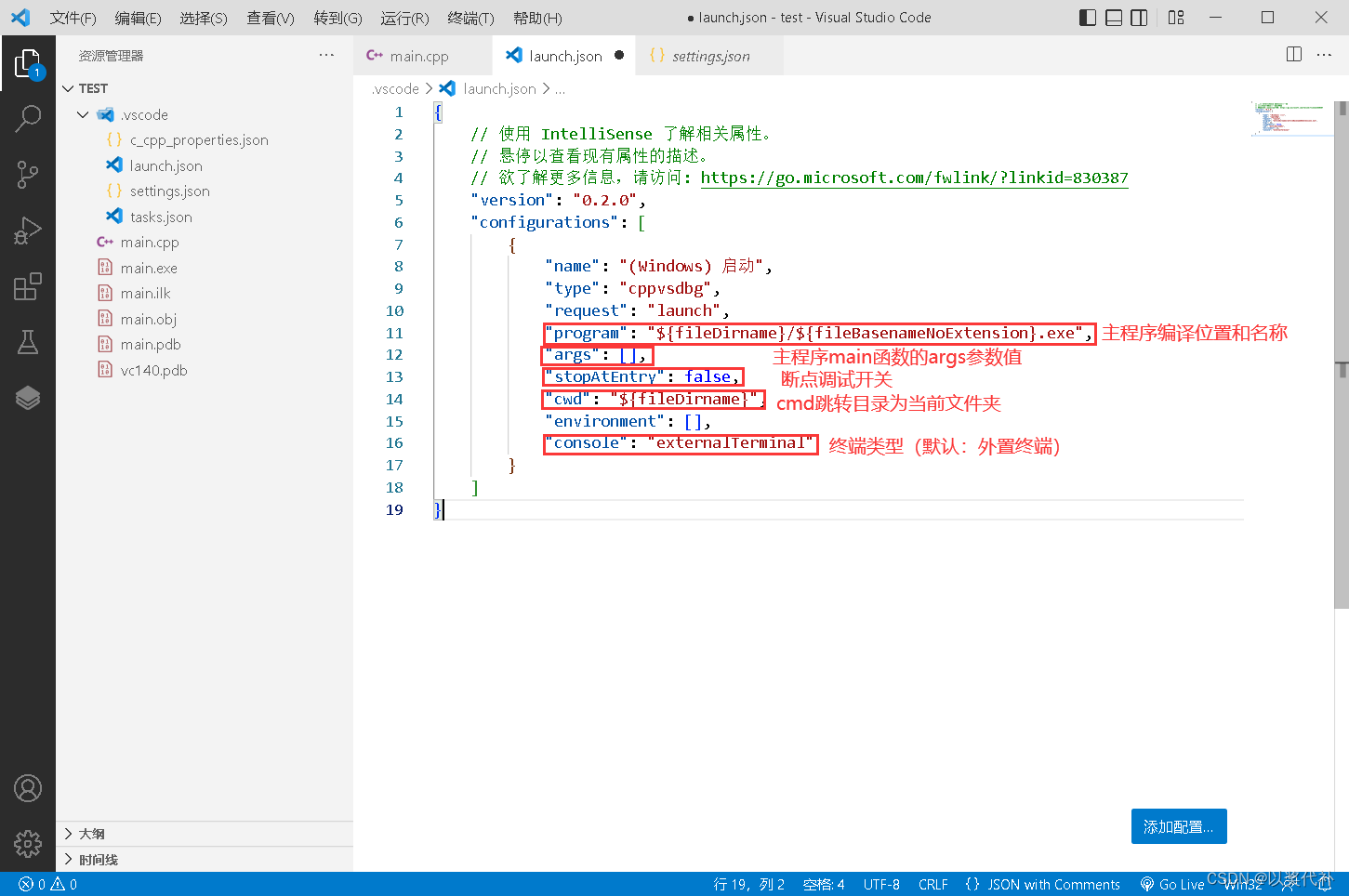Screen dimensions: 1349x896
Task: Open the Source Control view
Action: coord(28,175)
